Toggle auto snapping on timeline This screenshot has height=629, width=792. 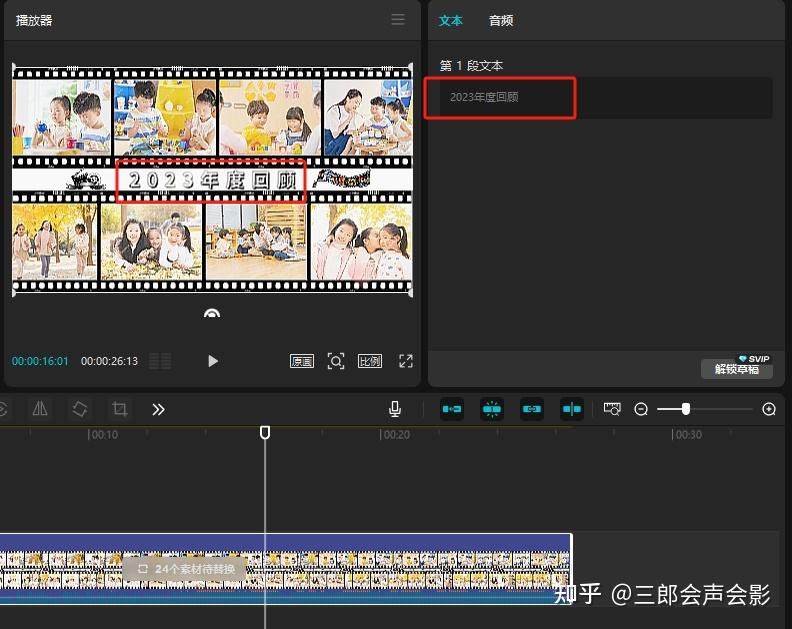pyautogui.click(x=491, y=409)
